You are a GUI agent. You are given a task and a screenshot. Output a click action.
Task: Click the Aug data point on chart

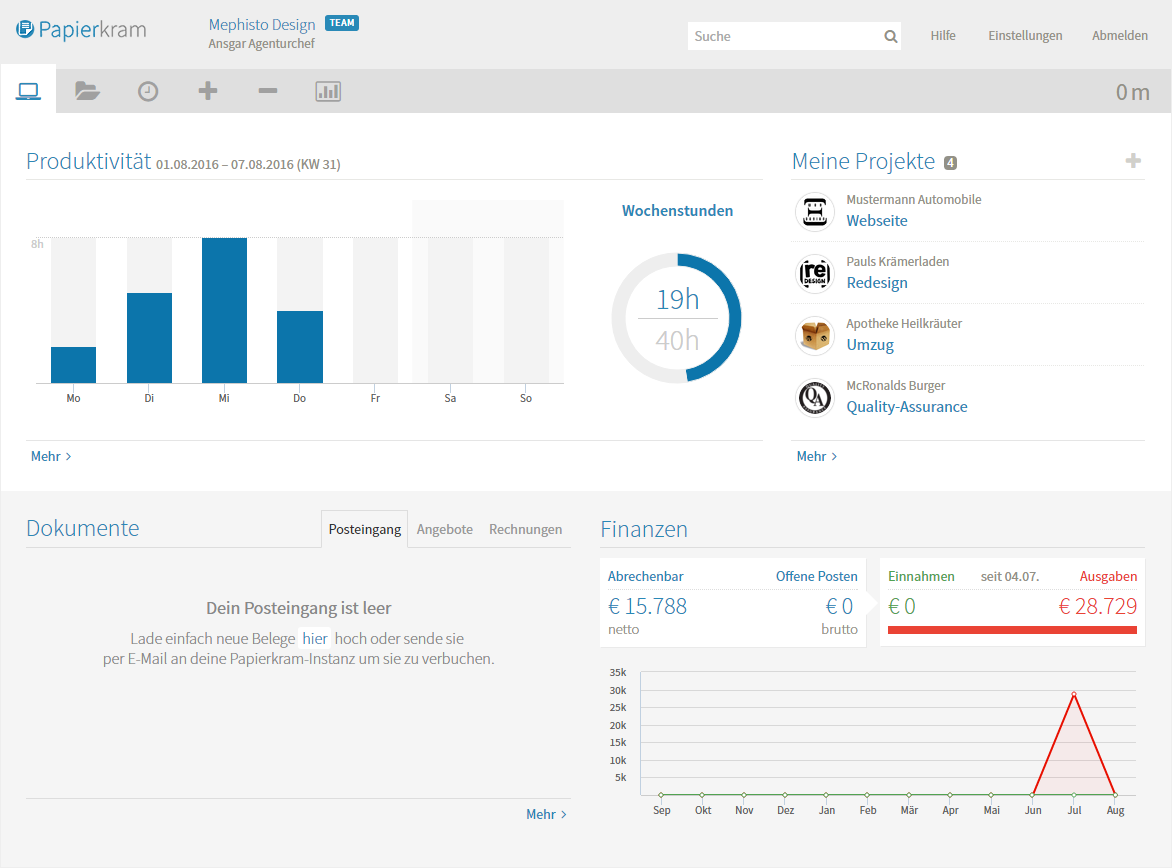(x=1115, y=794)
